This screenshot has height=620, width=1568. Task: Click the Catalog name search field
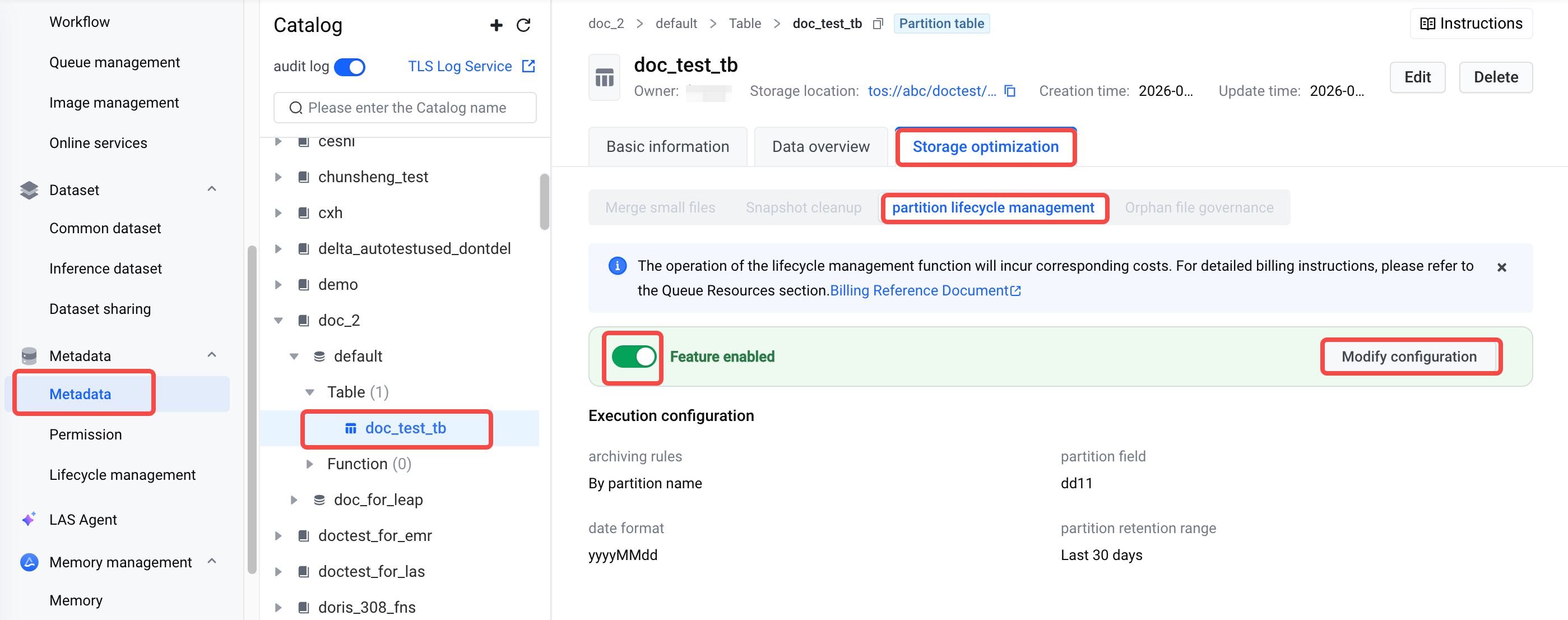coord(405,108)
